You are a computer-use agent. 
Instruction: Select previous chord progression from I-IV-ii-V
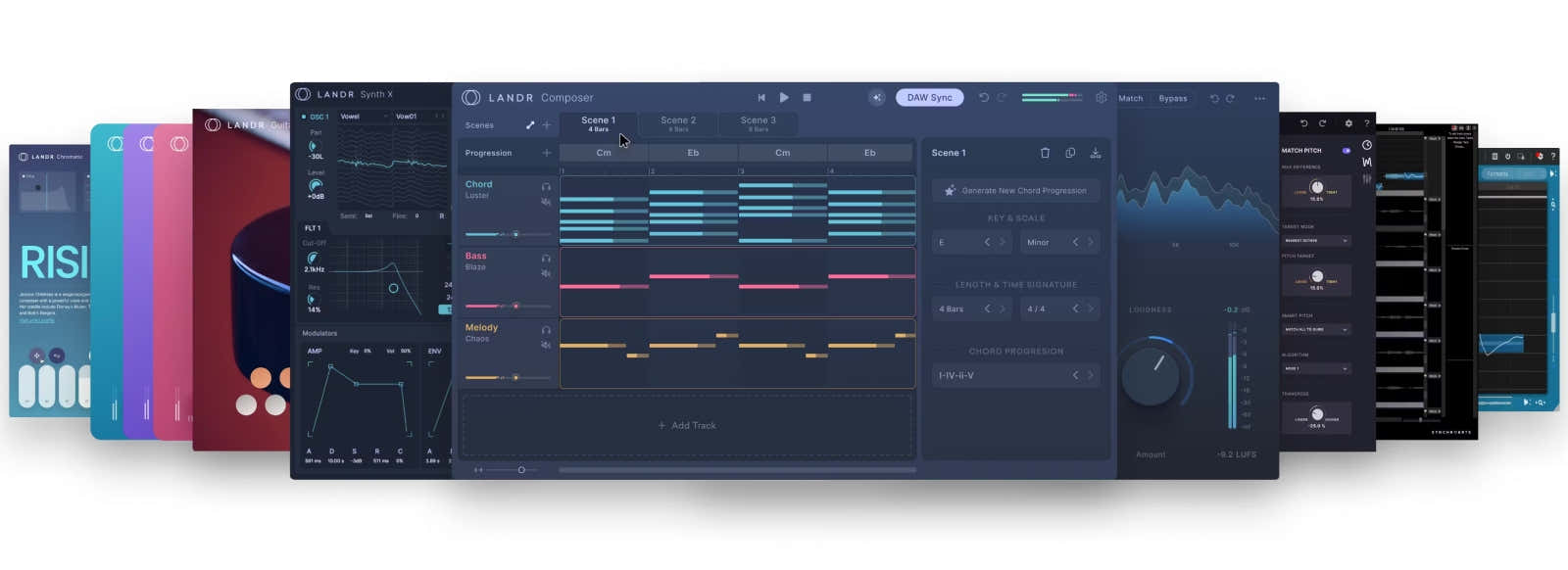[x=1075, y=375]
